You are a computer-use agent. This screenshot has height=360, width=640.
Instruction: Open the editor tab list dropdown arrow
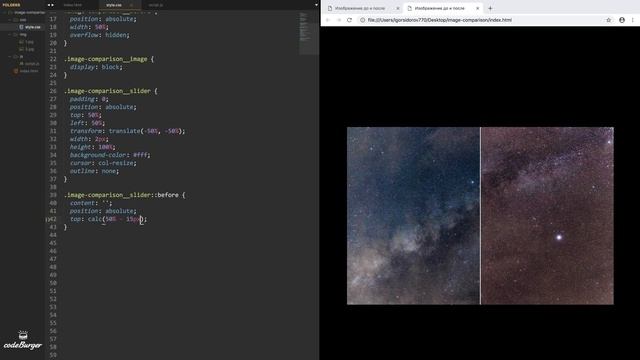(316, 5)
